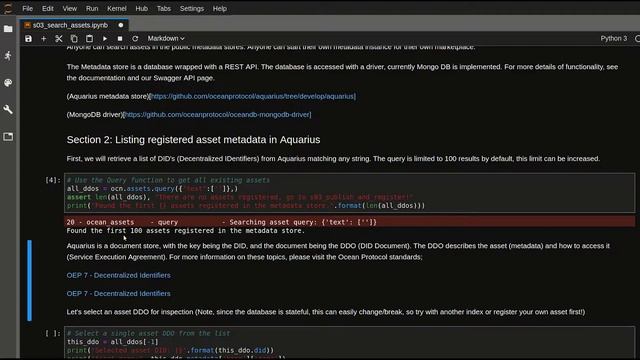Open the Commands palette sidebar icon
640x360 pixels.
tap(8, 82)
